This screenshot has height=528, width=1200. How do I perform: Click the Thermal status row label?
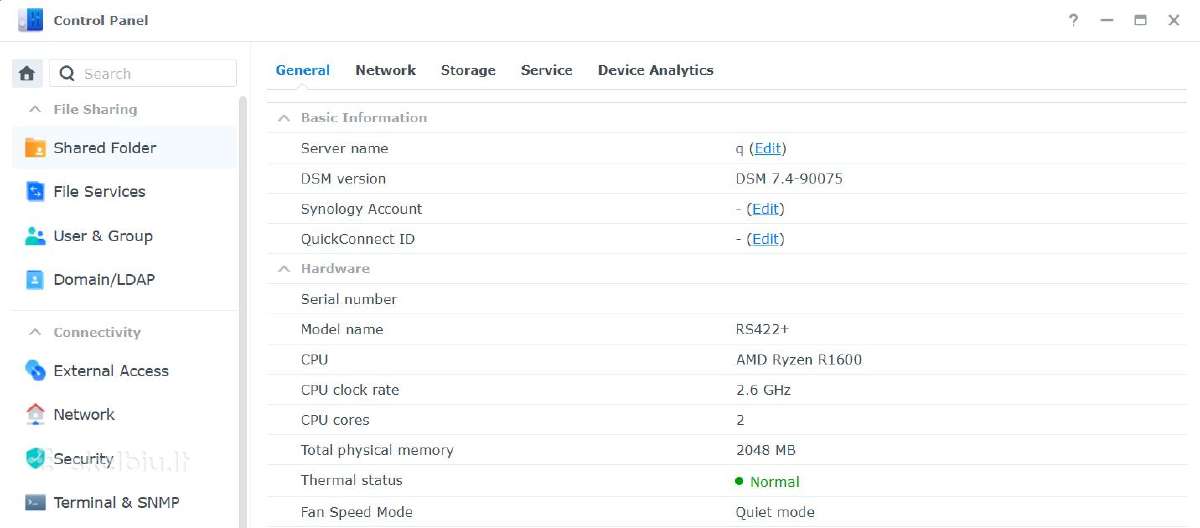point(351,480)
